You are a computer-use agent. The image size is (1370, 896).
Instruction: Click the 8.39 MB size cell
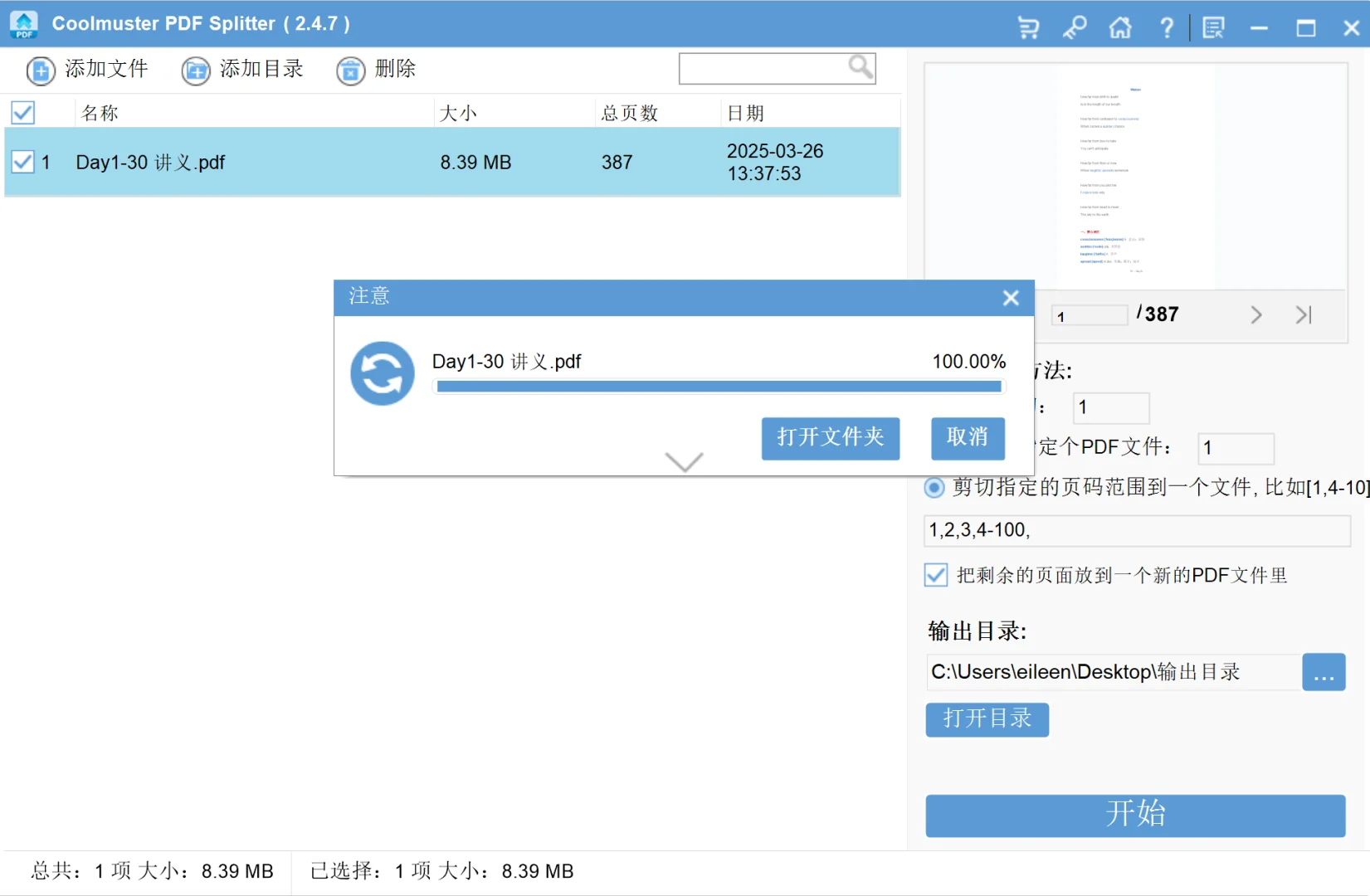point(475,163)
